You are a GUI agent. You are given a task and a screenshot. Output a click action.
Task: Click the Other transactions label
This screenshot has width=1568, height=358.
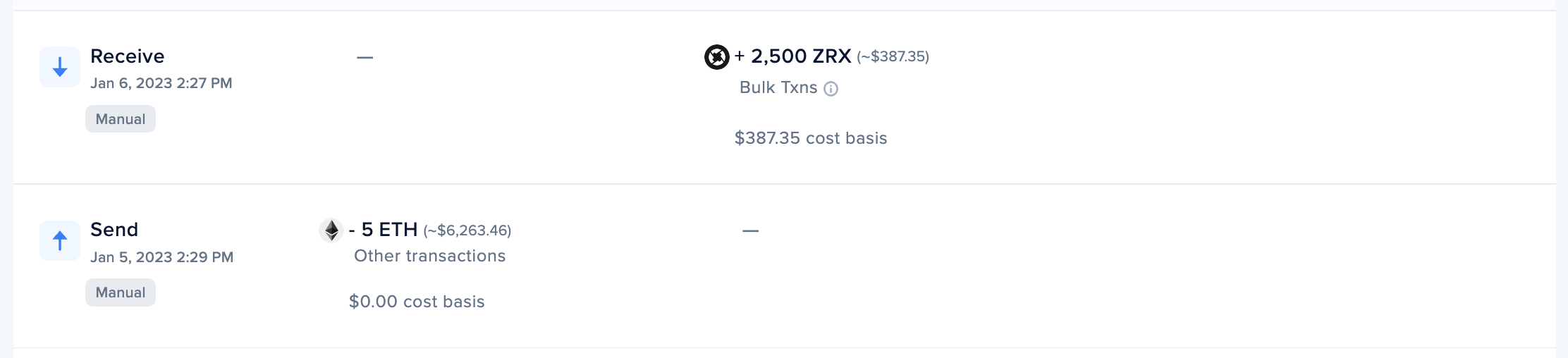pyautogui.click(x=430, y=256)
